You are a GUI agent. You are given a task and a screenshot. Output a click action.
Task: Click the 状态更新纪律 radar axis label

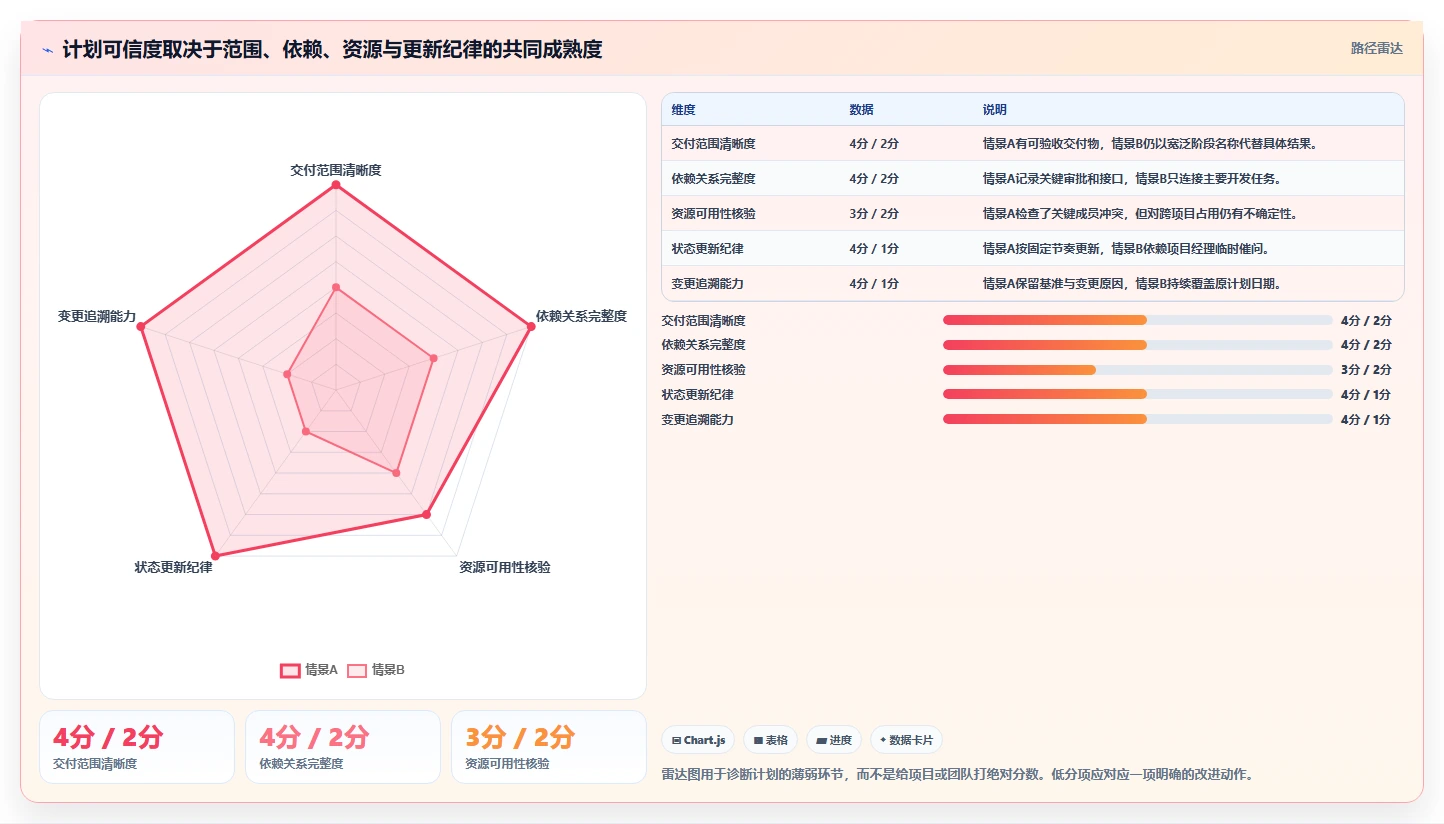[x=174, y=567]
